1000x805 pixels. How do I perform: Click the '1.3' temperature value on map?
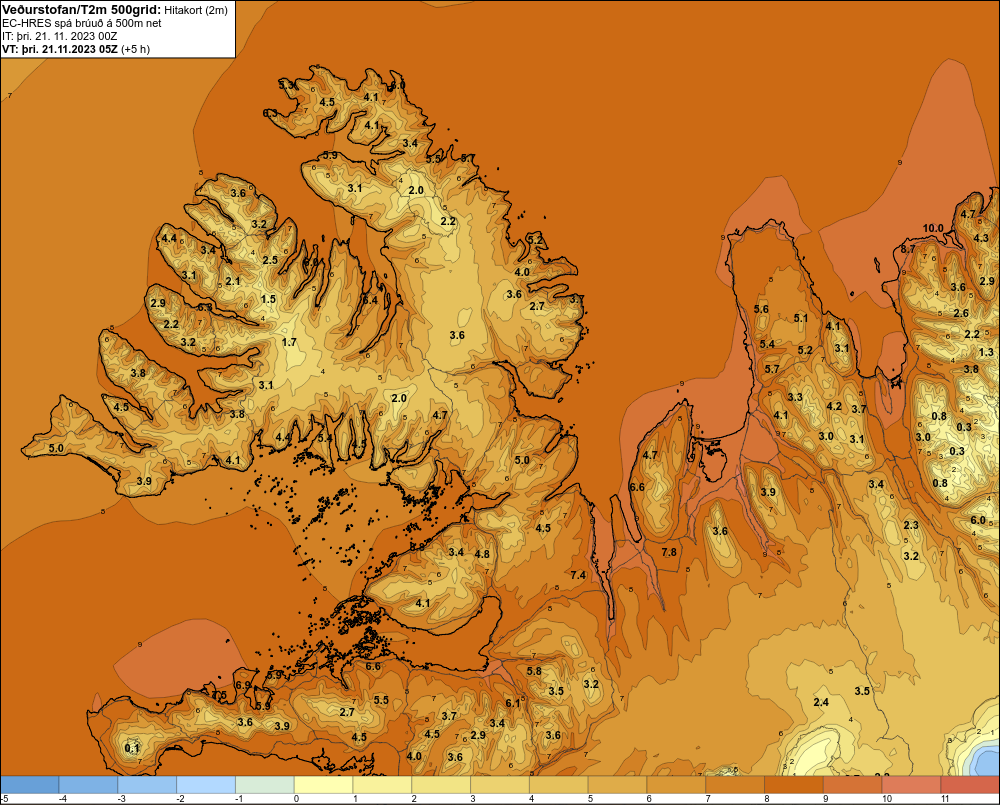[986, 351]
